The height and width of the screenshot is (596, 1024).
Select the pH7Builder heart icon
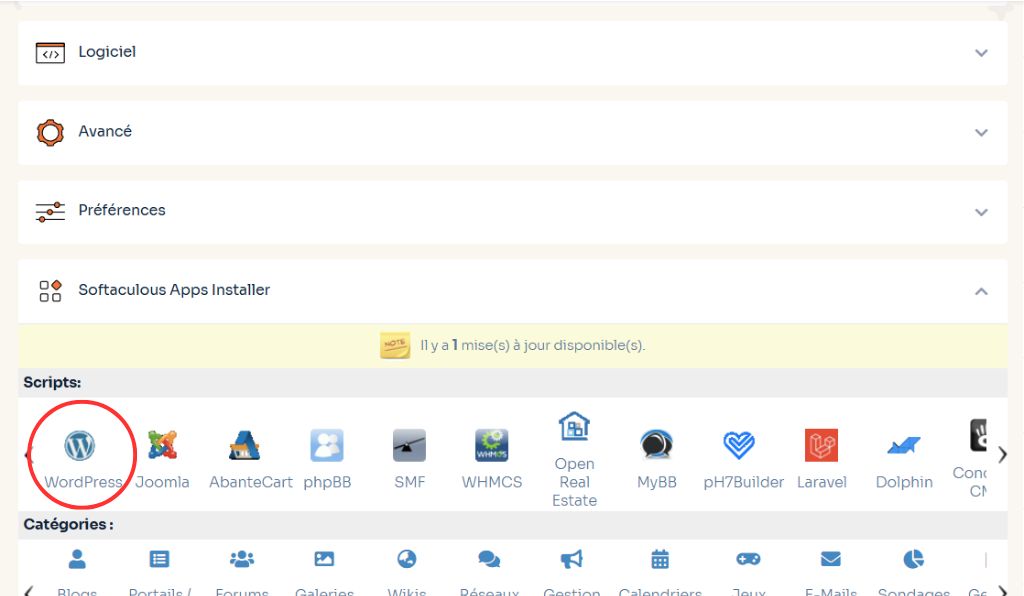739,445
